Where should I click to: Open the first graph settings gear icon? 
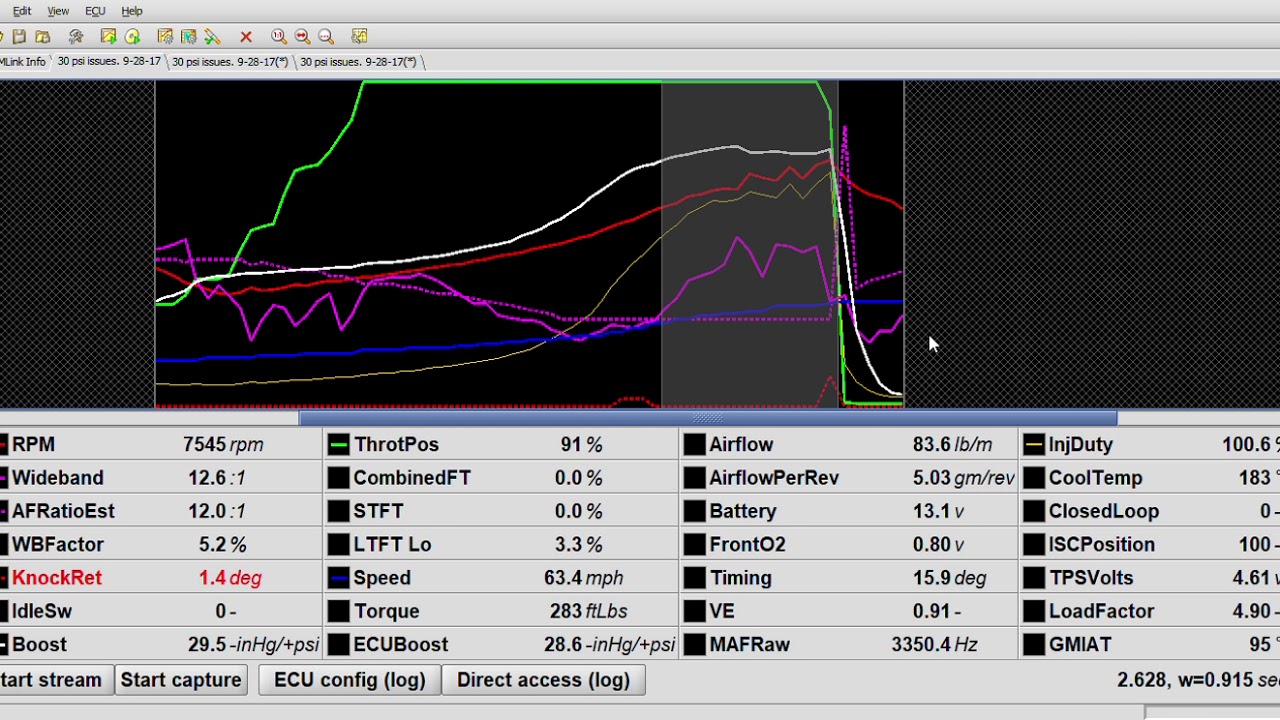pos(165,36)
